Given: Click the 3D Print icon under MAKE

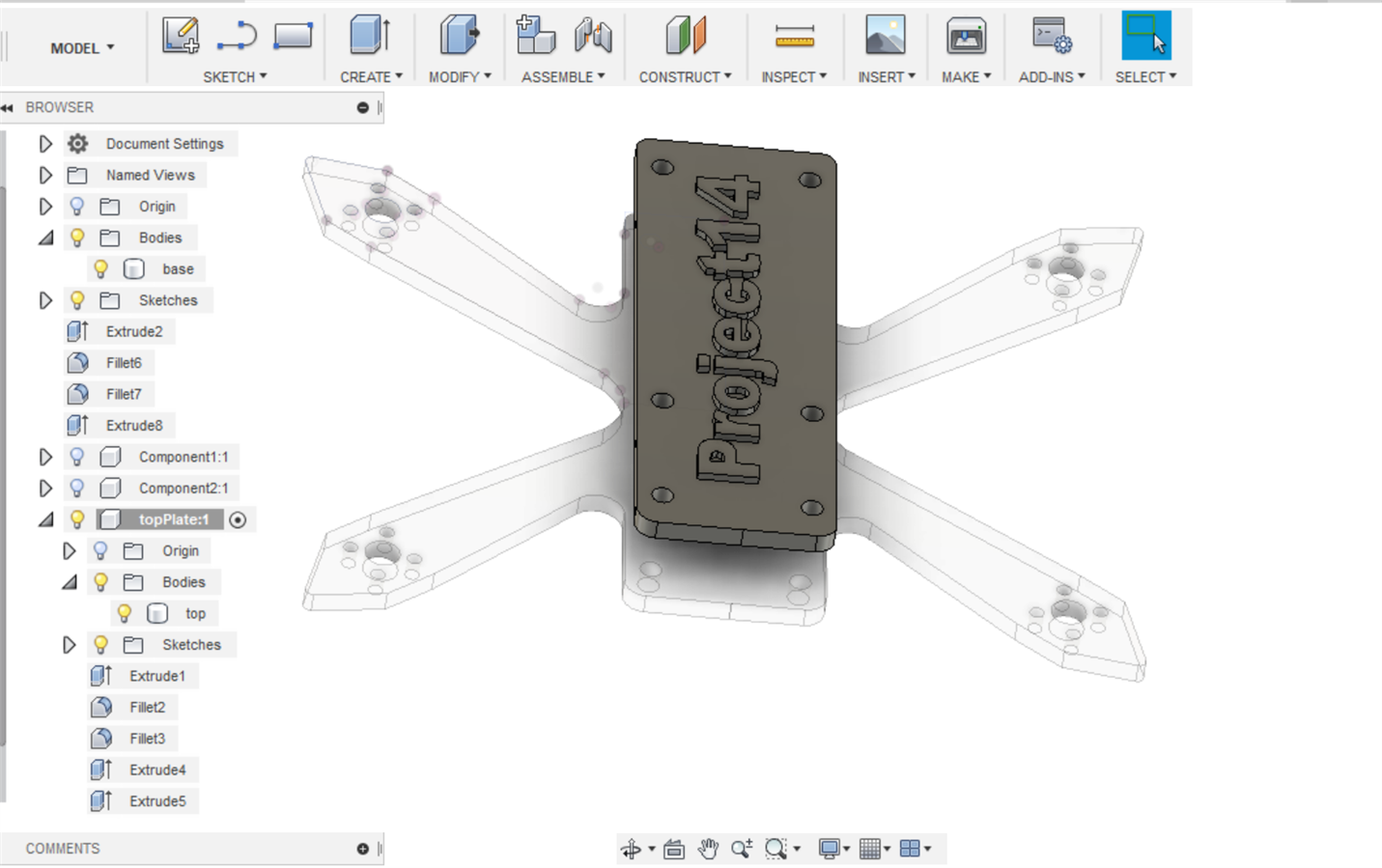Looking at the screenshot, I should click(965, 36).
